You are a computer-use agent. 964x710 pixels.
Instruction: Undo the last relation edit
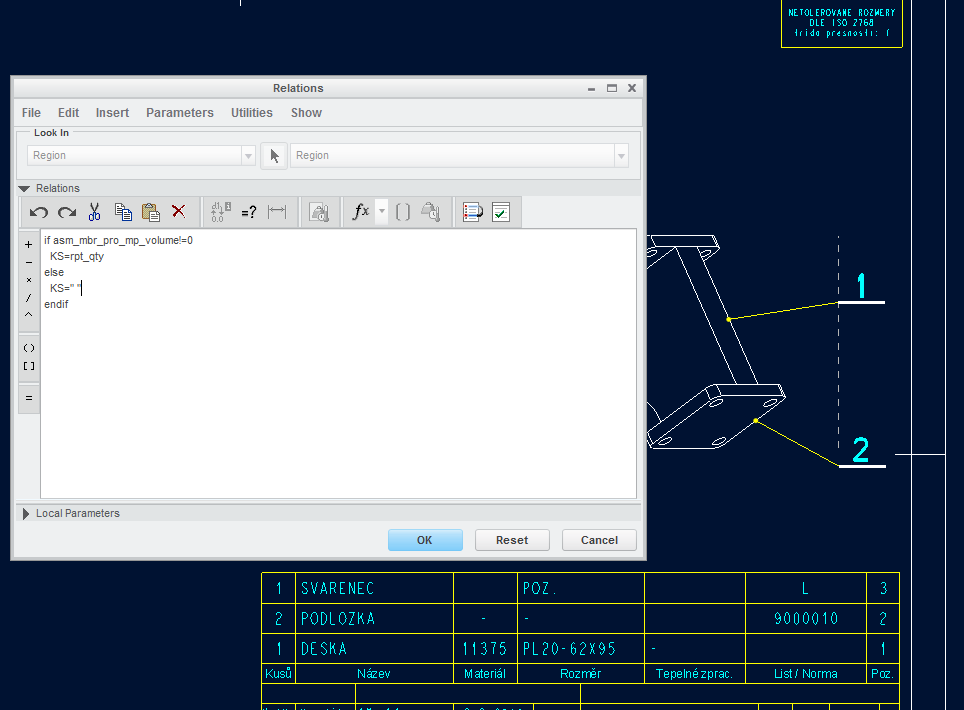(x=38, y=213)
